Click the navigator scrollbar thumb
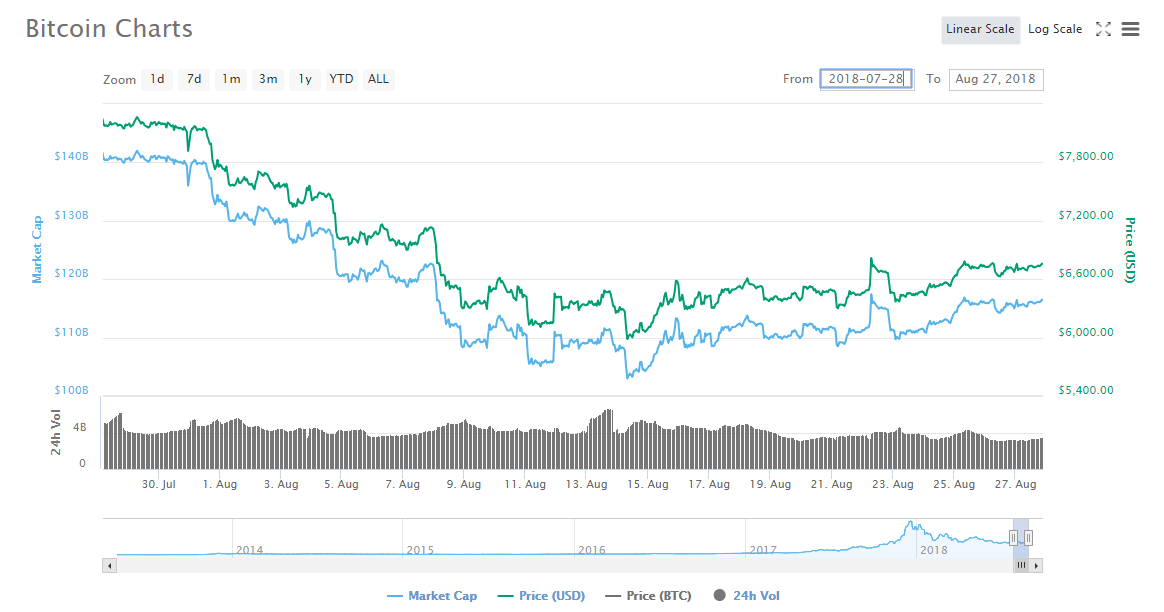 pyautogui.click(x=1021, y=565)
